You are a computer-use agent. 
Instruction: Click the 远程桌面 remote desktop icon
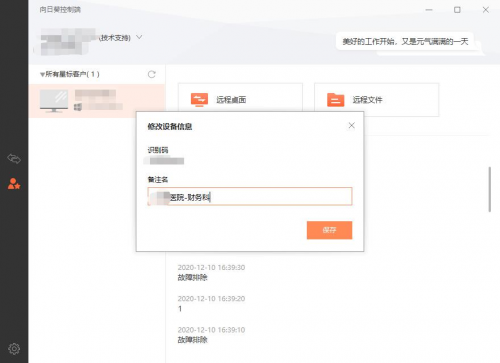199,100
